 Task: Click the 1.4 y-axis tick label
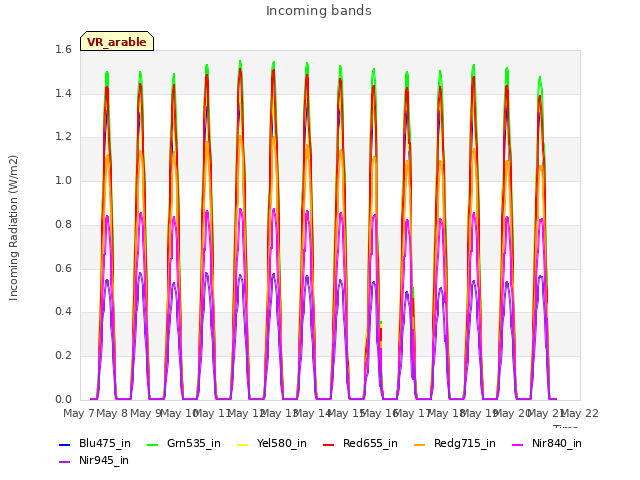click(x=63, y=93)
